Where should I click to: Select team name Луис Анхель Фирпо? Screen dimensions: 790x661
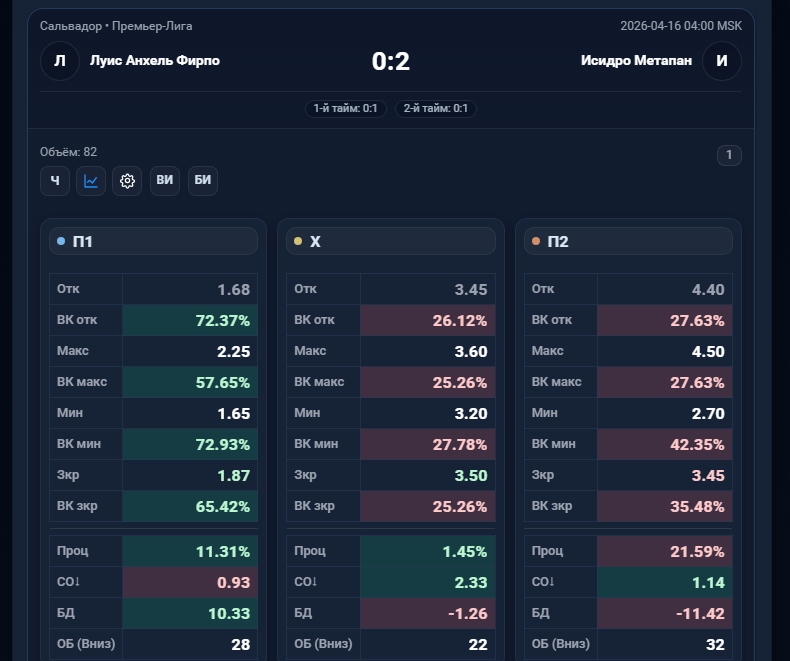tap(155, 60)
